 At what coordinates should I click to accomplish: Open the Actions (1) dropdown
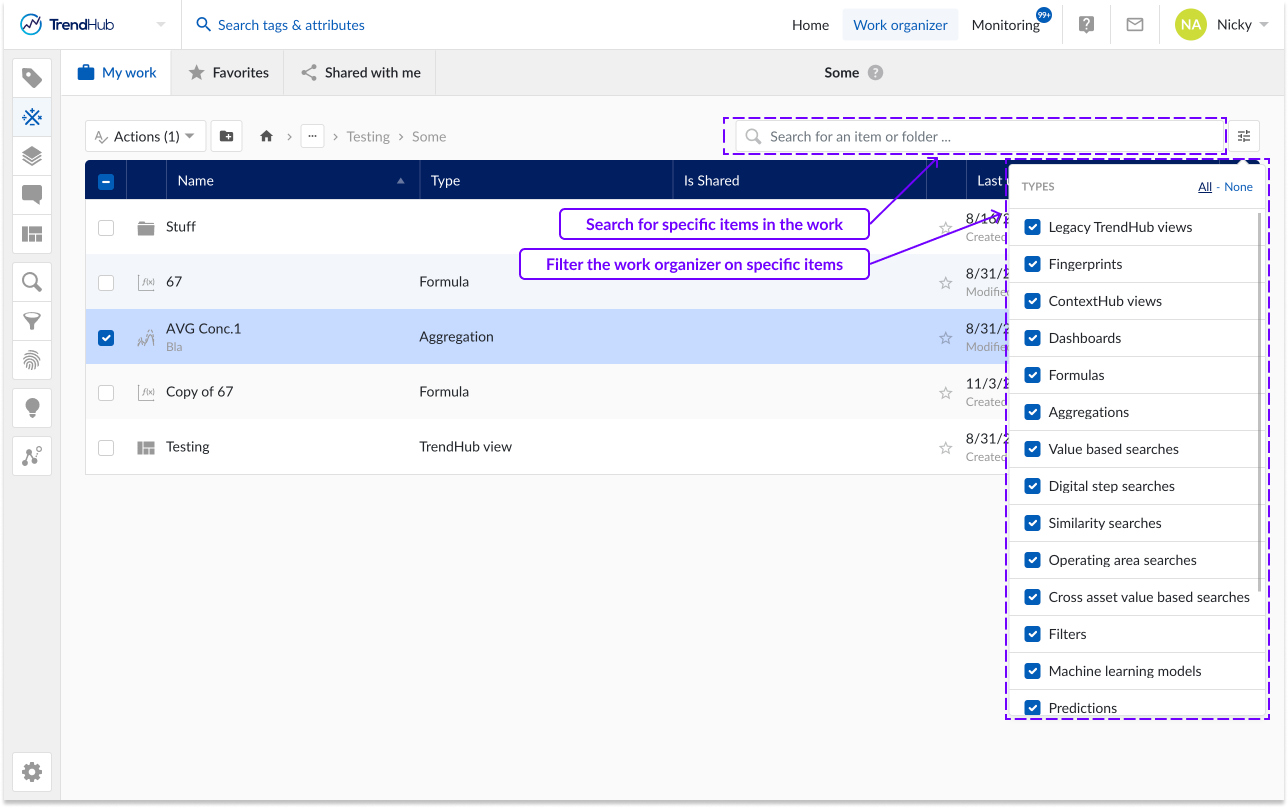tap(146, 137)
